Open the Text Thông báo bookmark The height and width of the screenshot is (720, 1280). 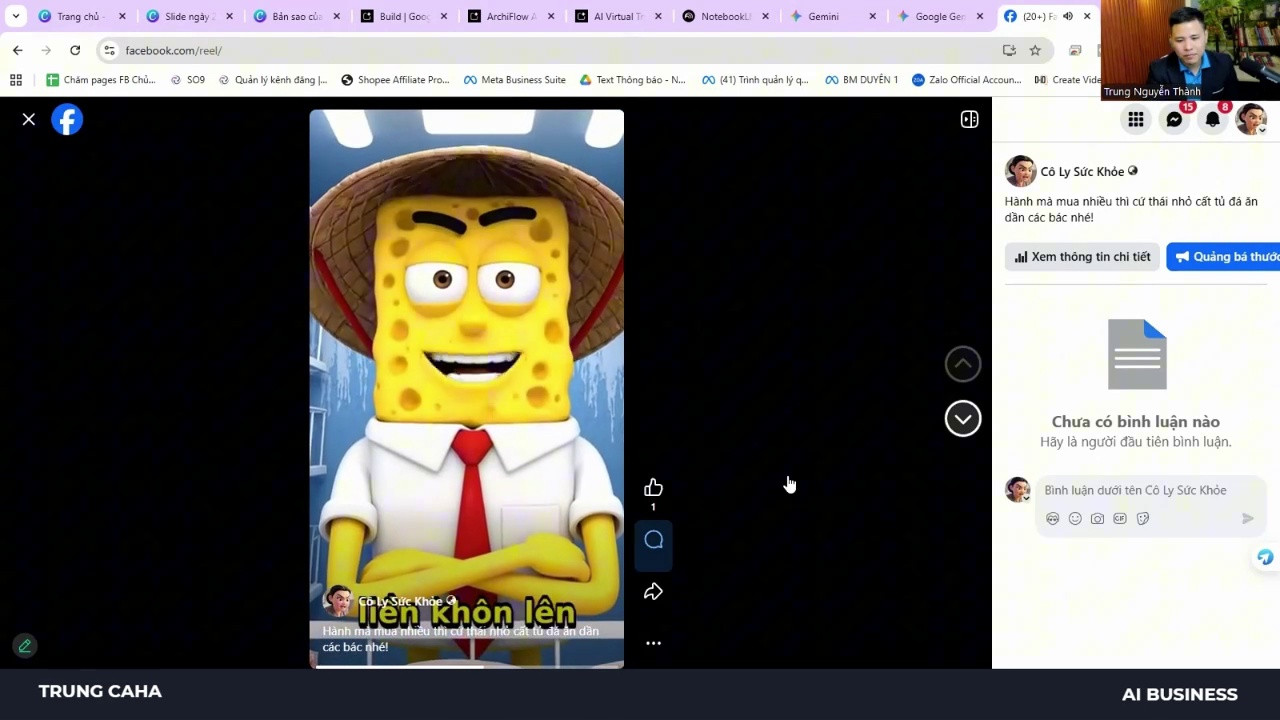[x=632, y=80]
